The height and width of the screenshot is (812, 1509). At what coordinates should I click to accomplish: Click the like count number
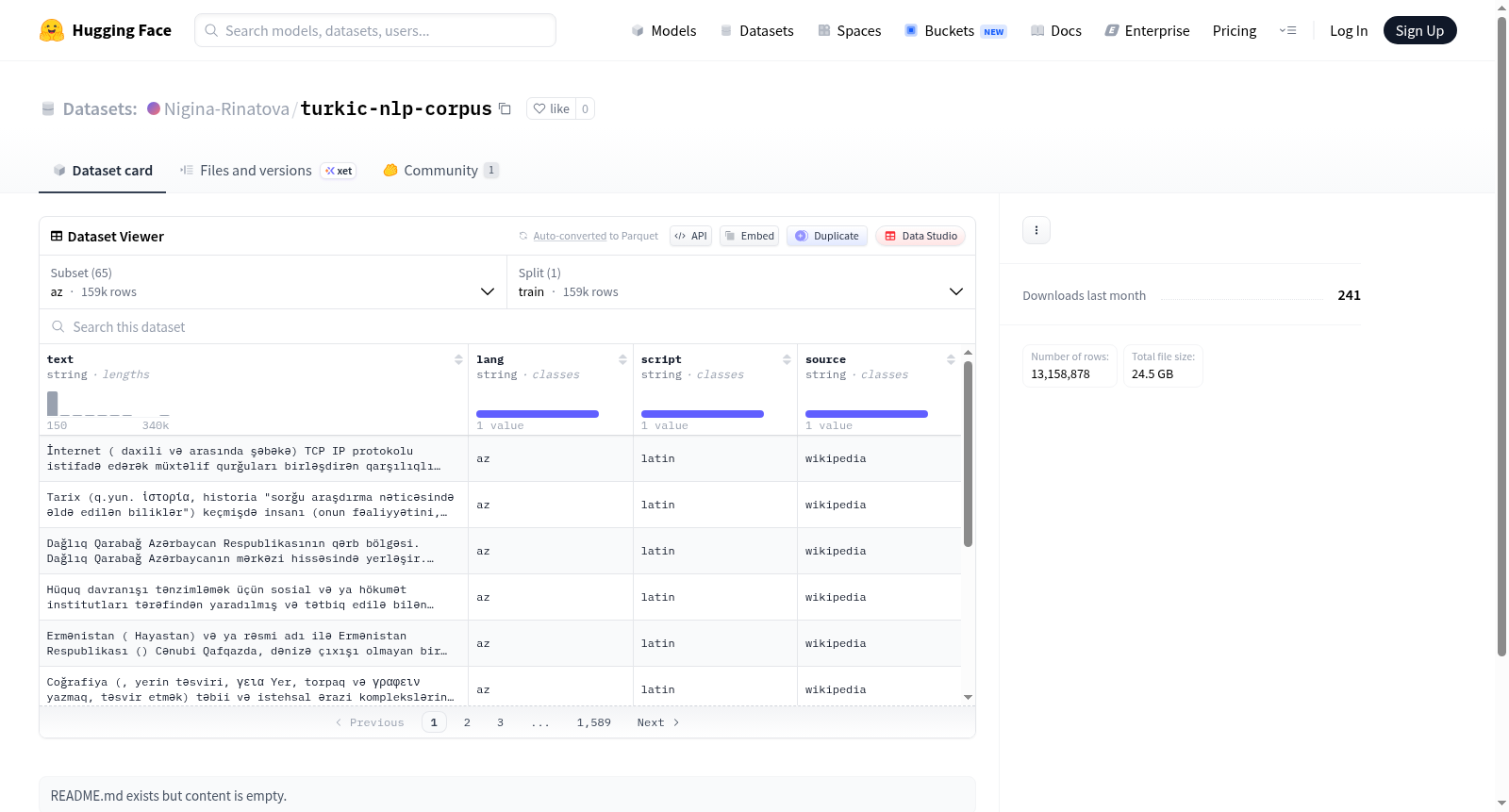585,108
